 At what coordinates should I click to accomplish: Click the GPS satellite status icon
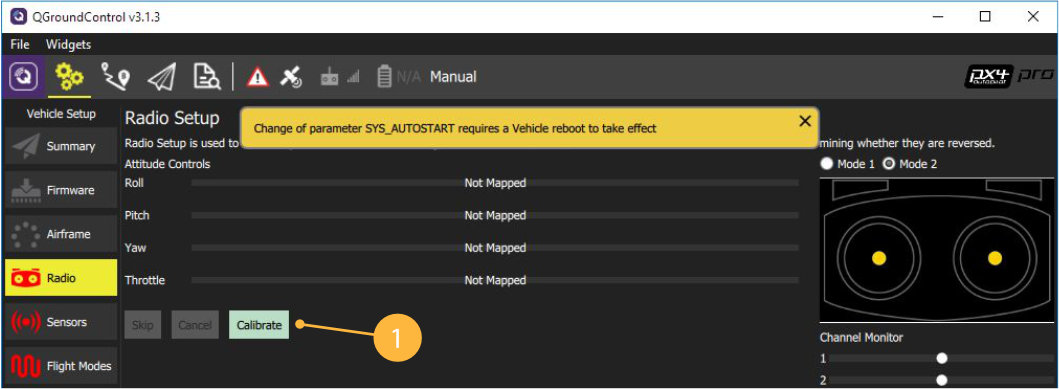click(x=291, y=77)
